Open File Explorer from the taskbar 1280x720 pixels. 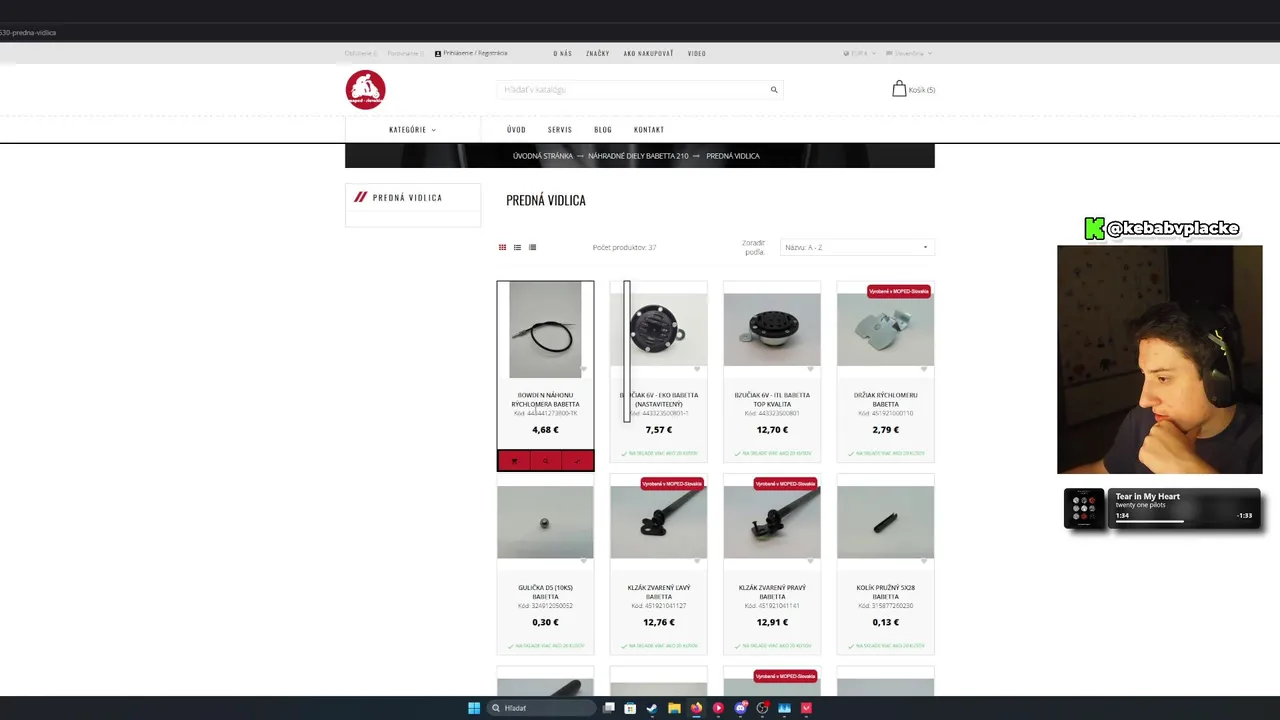[674, 708]
